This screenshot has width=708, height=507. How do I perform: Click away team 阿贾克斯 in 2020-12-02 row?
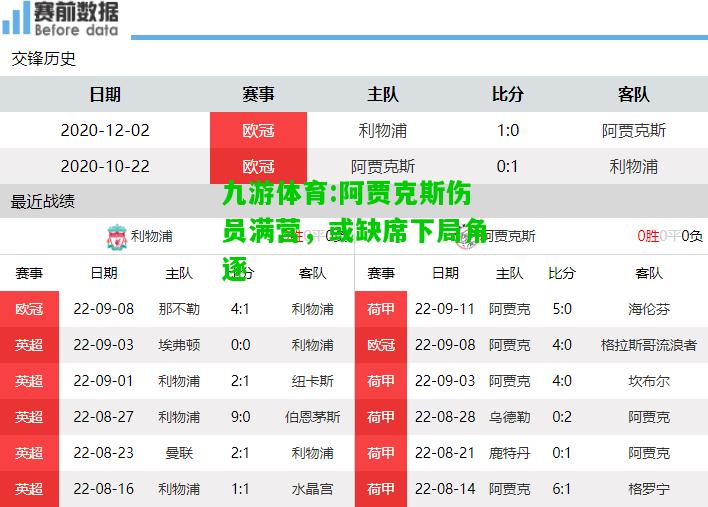(633, 130)
